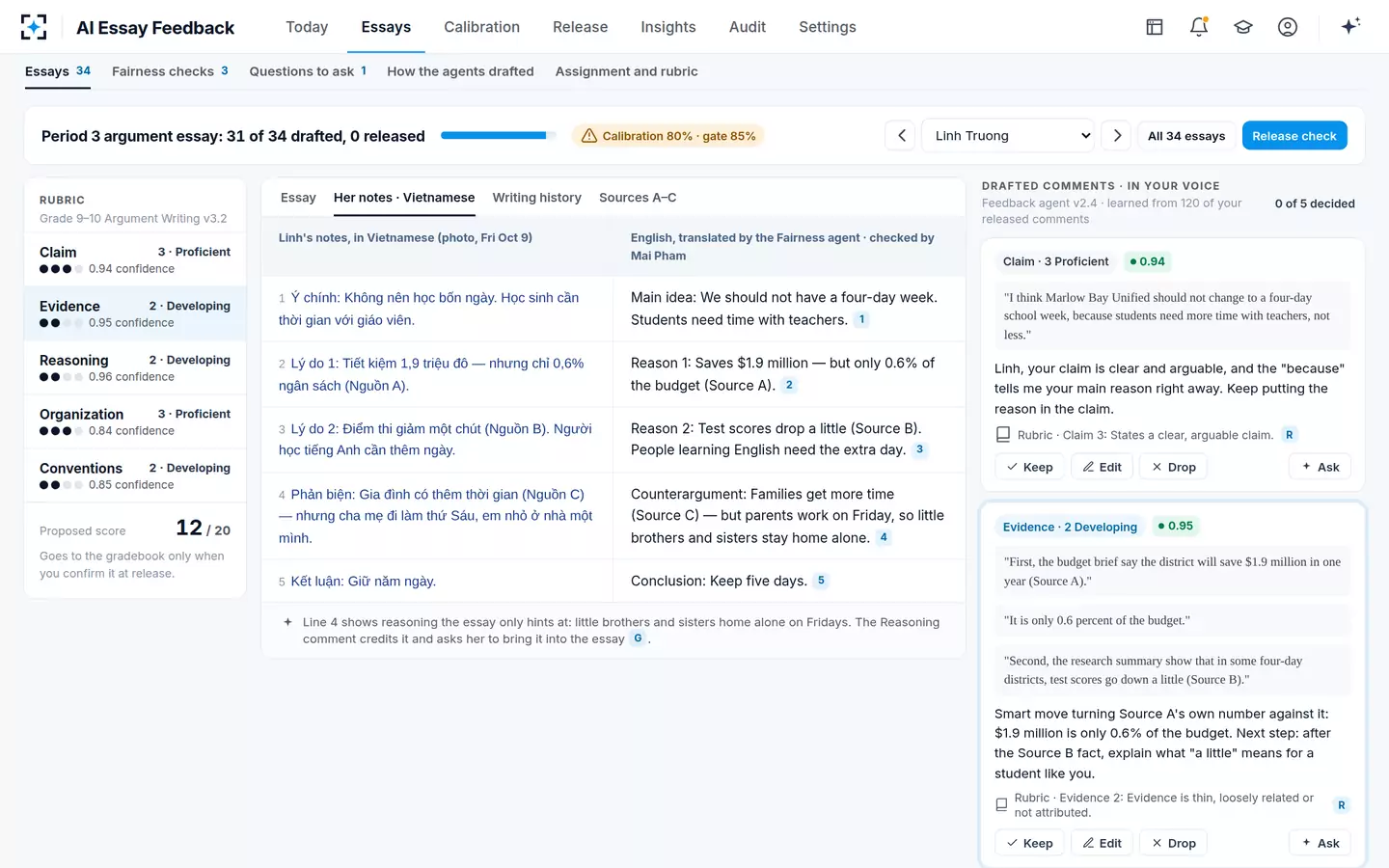This screenshot has width=1389, height=868.
Task: Click the Vietnamese note "Kết luận: Giữ năm ngày."
Action: 363,582
